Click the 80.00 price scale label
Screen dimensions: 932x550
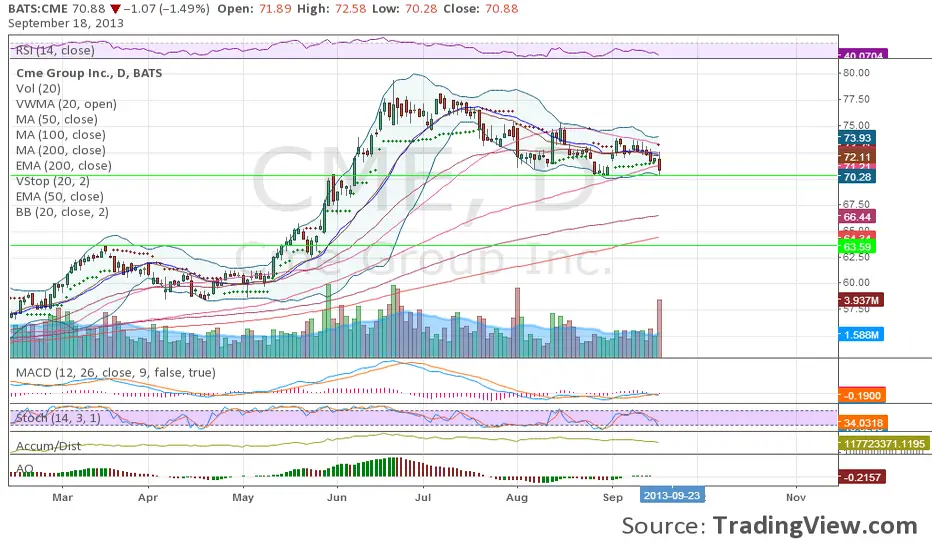click(857, 73)
